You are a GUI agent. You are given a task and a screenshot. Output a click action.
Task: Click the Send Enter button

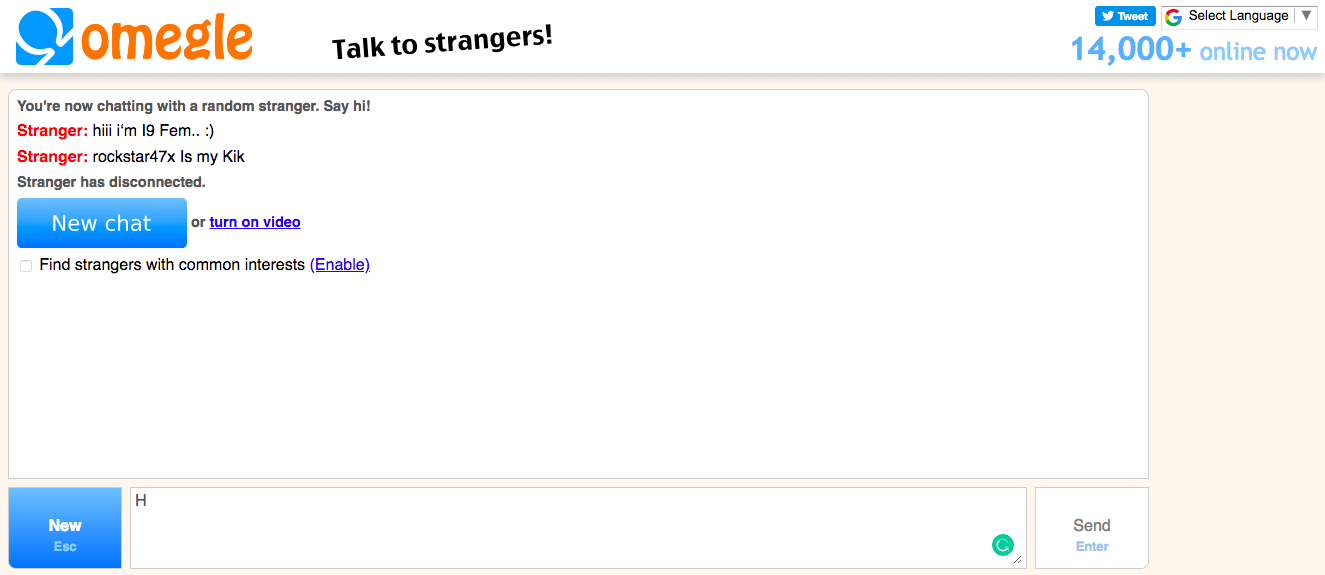[x=1092, y=528]
